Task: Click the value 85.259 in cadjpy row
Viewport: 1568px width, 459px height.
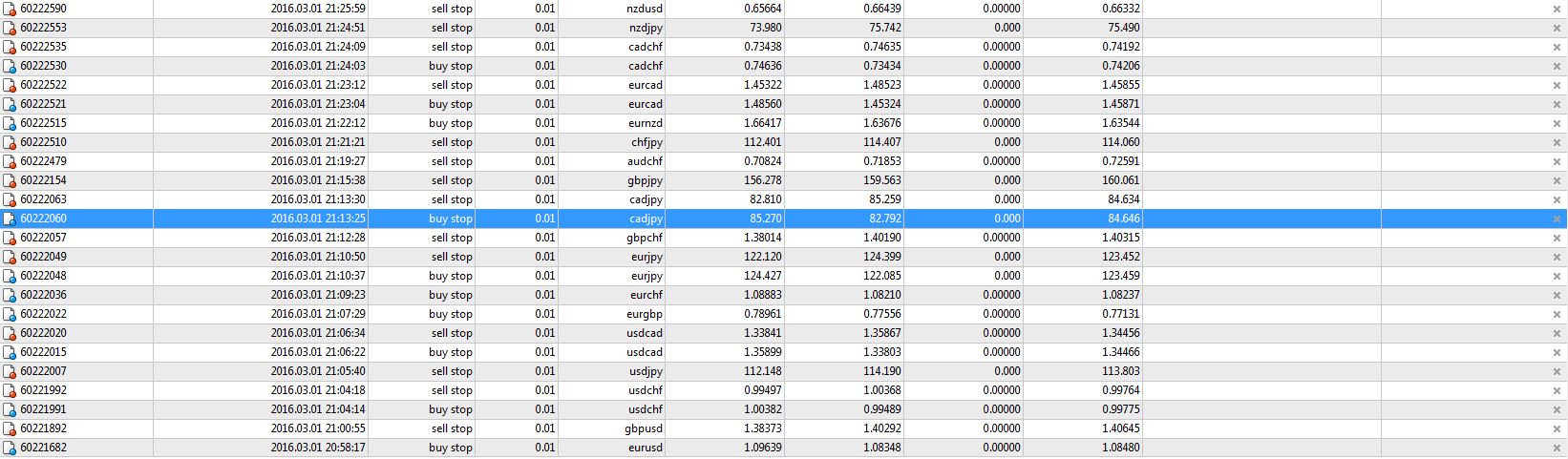Action: (x=881, y=199)
